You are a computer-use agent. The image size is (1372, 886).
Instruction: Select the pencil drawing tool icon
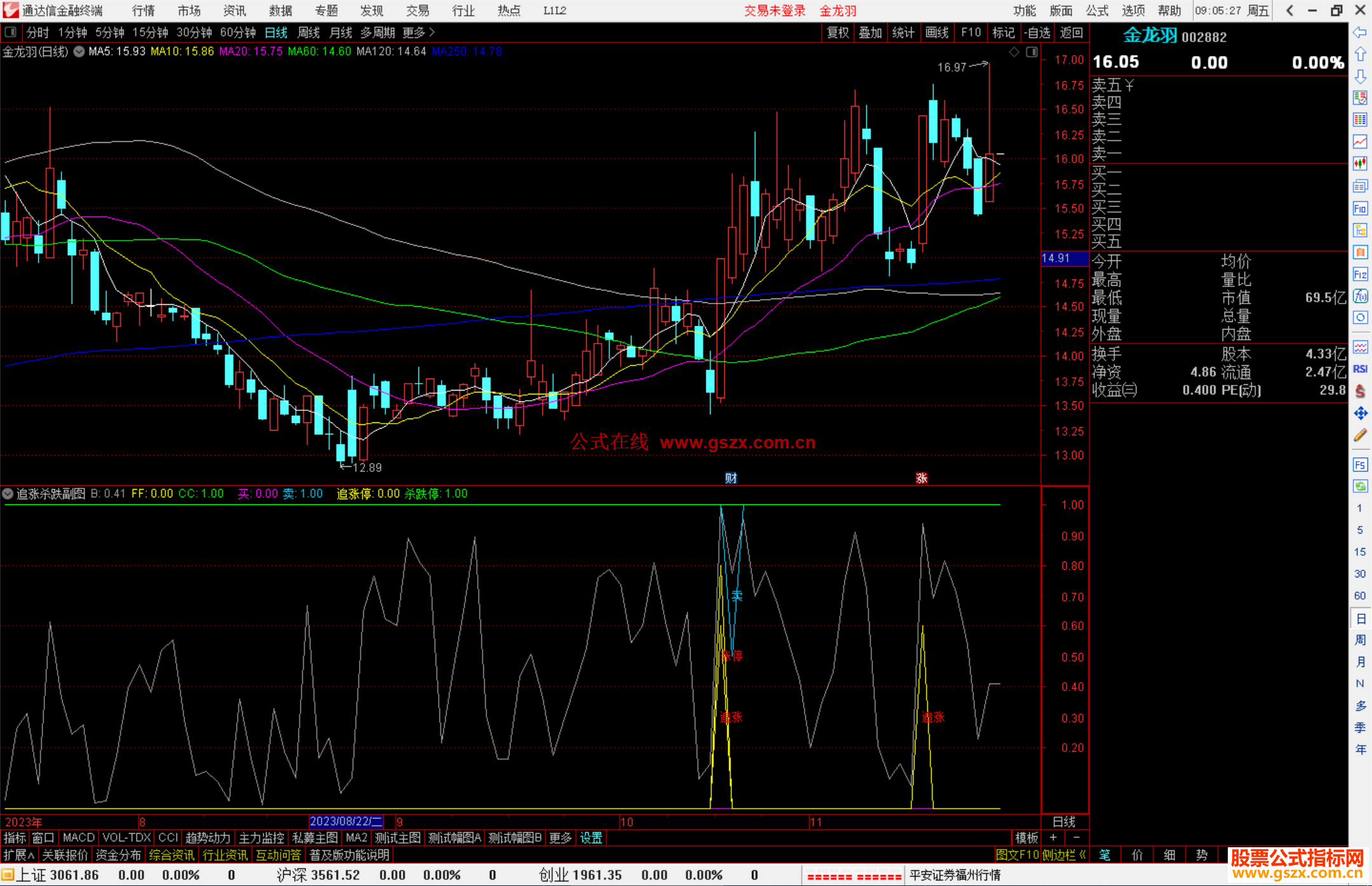click(1360, 435)
